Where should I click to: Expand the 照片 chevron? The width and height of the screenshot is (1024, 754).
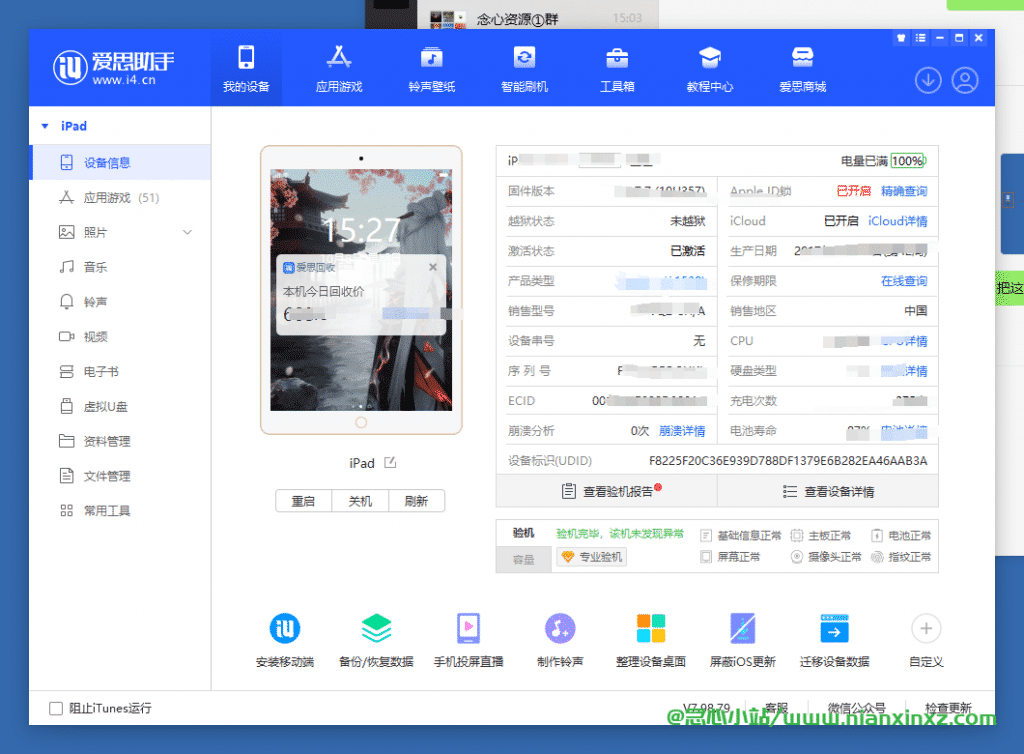[187, 232]
